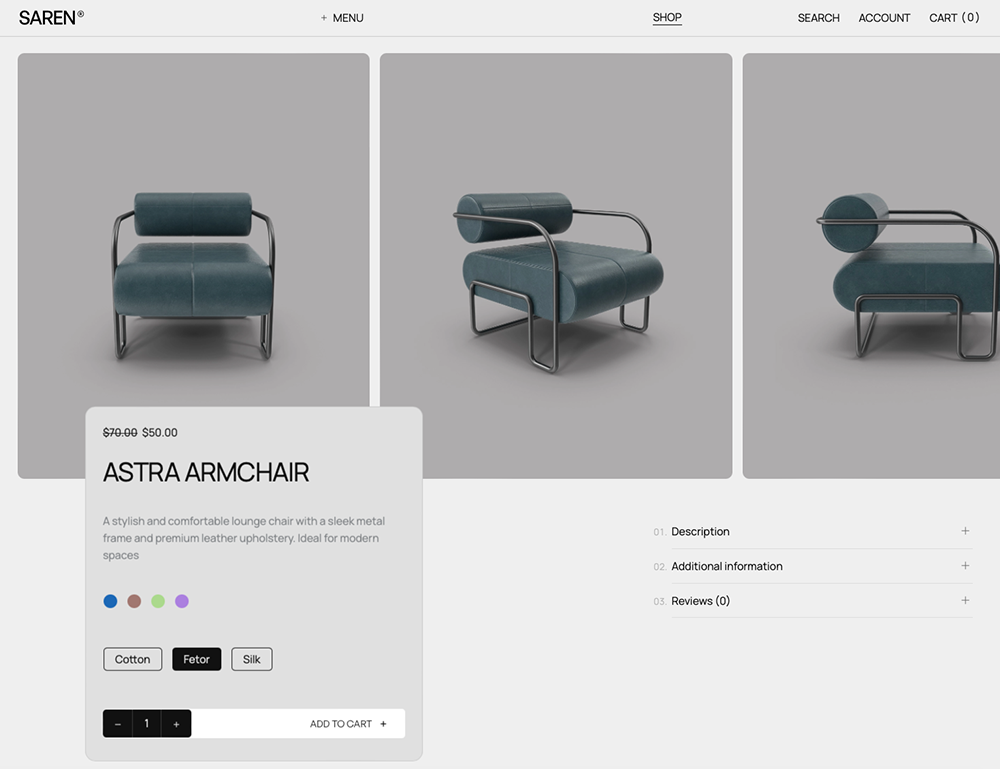
Task: Open the angled armchair image
Action: (x=556, y=266)
